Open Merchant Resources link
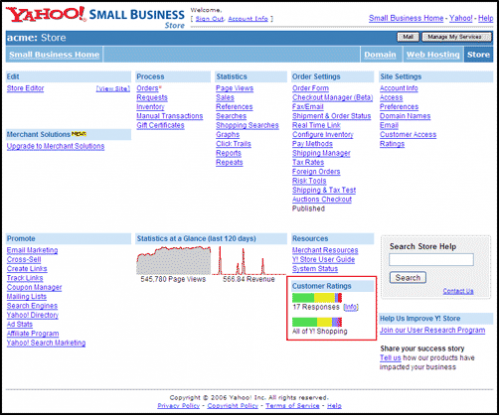Image resolution: width=500 pixels, height=417 pixels. (x=325, y=250)
